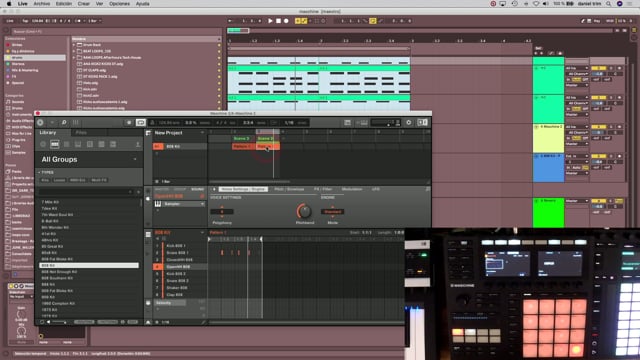Filter by Kits type tag

[45, 180]
